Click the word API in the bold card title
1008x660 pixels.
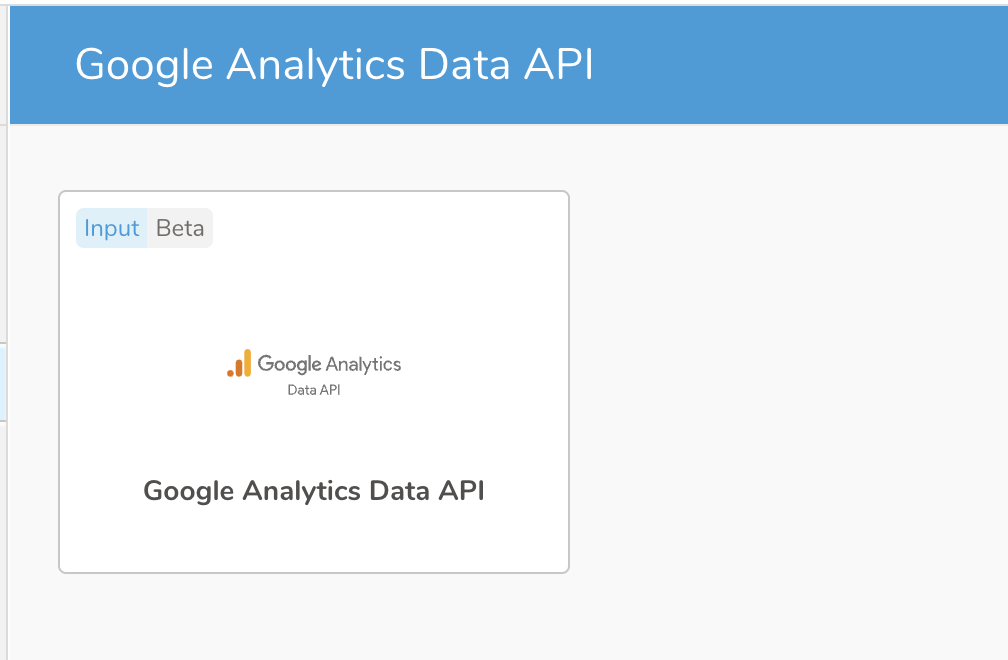pyautogui.click(x=463, y=491)
